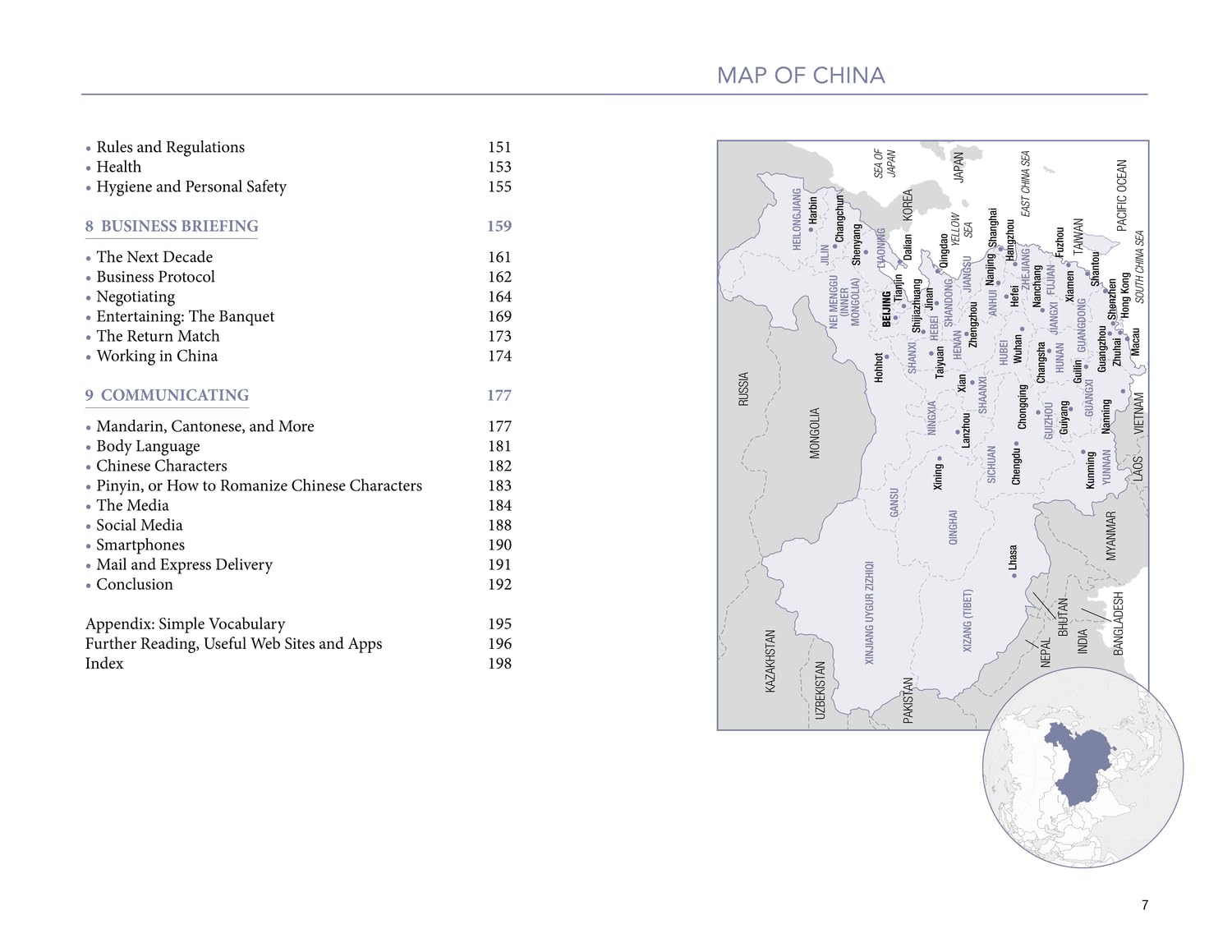
Task: Select the "SICHUAN" province label
Action: (x=992, y=464)
